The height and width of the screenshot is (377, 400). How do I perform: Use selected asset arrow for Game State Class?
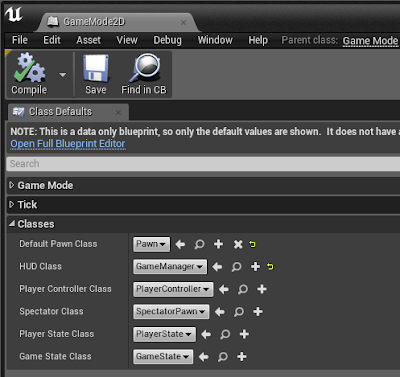tap(204, 357)
